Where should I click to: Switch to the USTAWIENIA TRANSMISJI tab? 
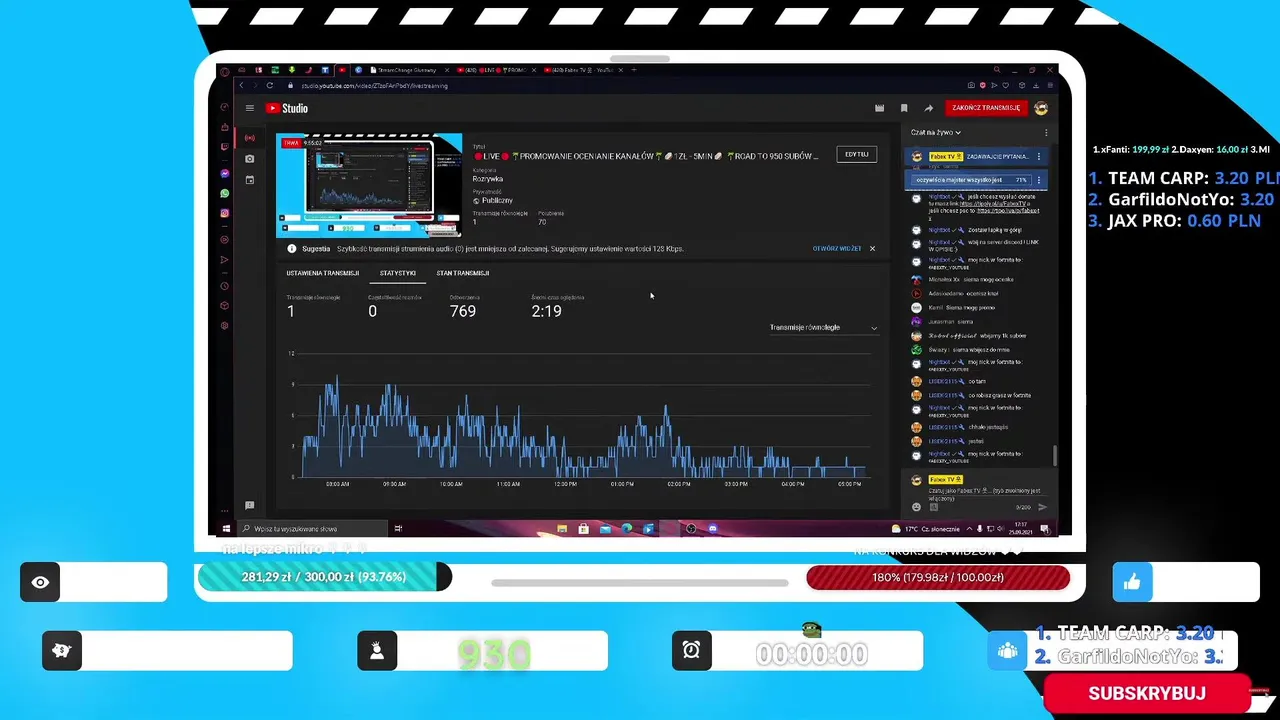tap(322, 273)
